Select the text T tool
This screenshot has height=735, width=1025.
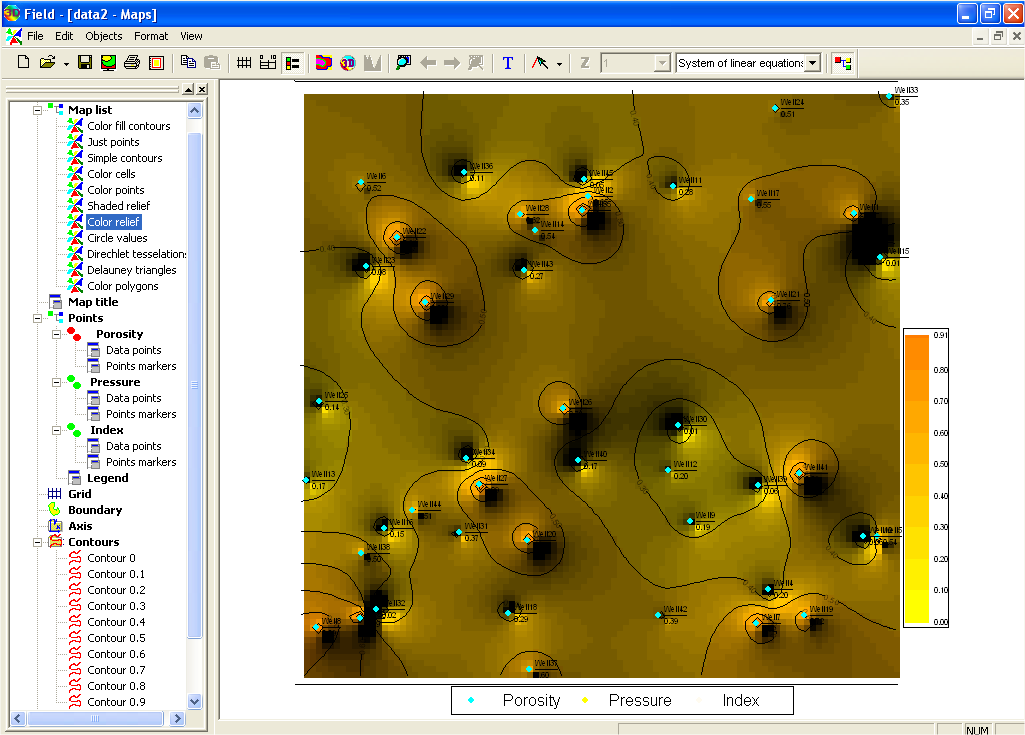click(508, 63)
